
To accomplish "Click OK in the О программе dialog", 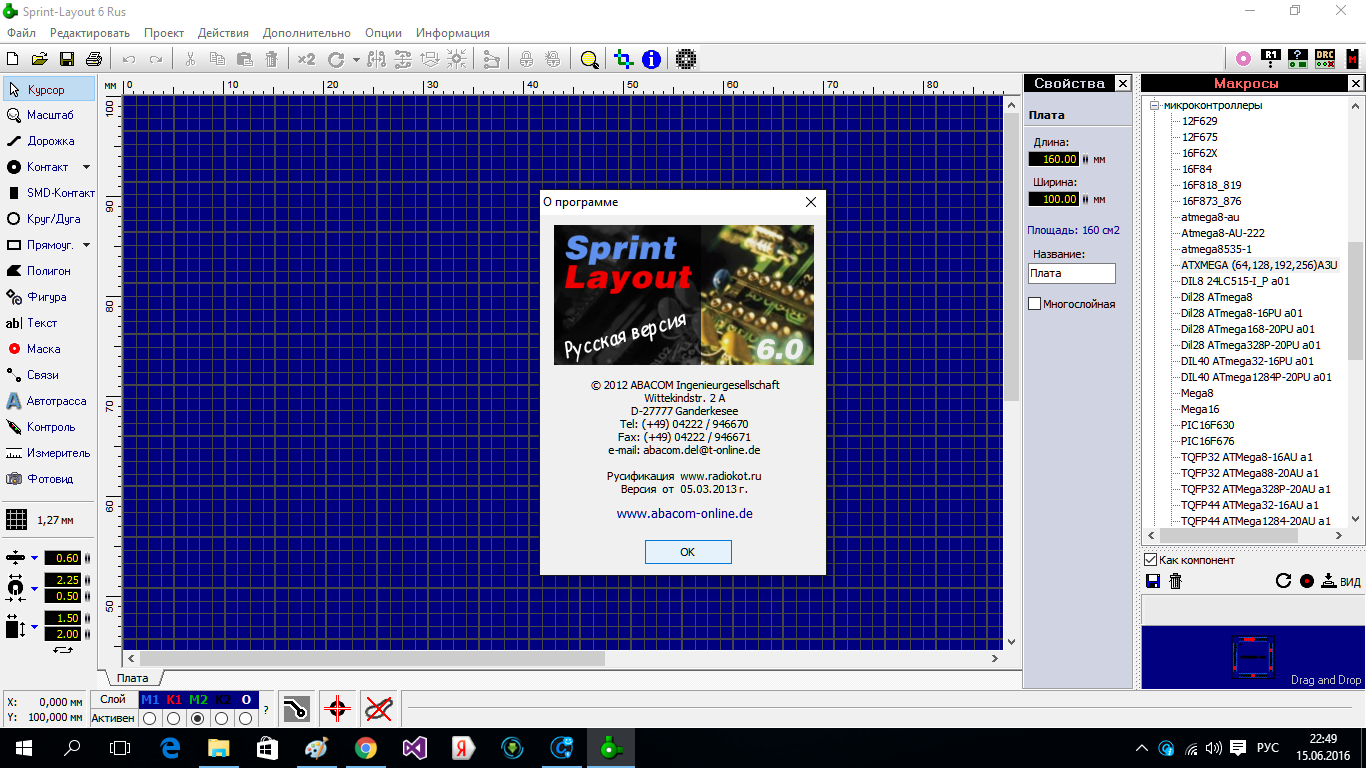I will 688,552.
